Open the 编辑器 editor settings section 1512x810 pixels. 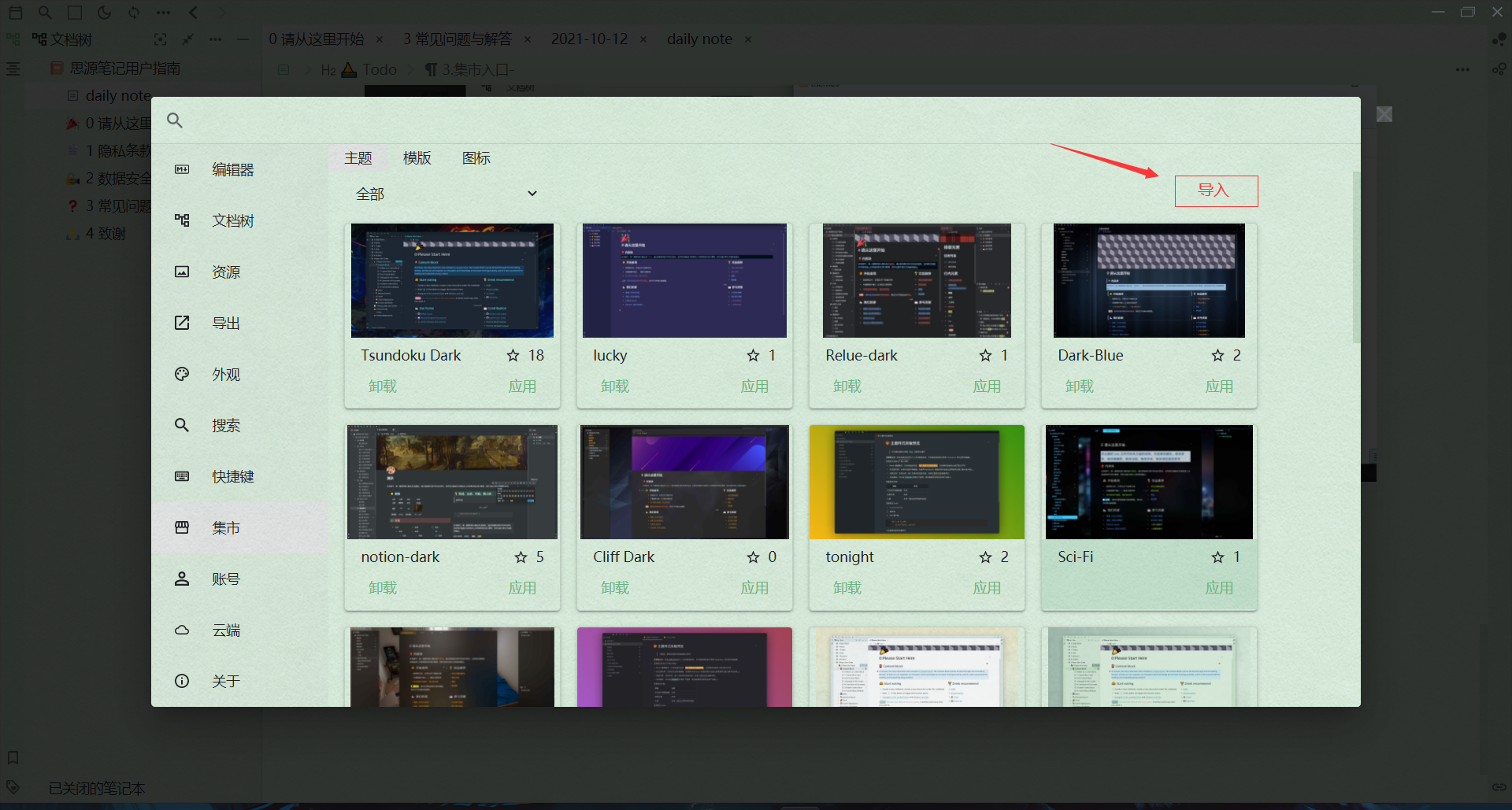232,170
